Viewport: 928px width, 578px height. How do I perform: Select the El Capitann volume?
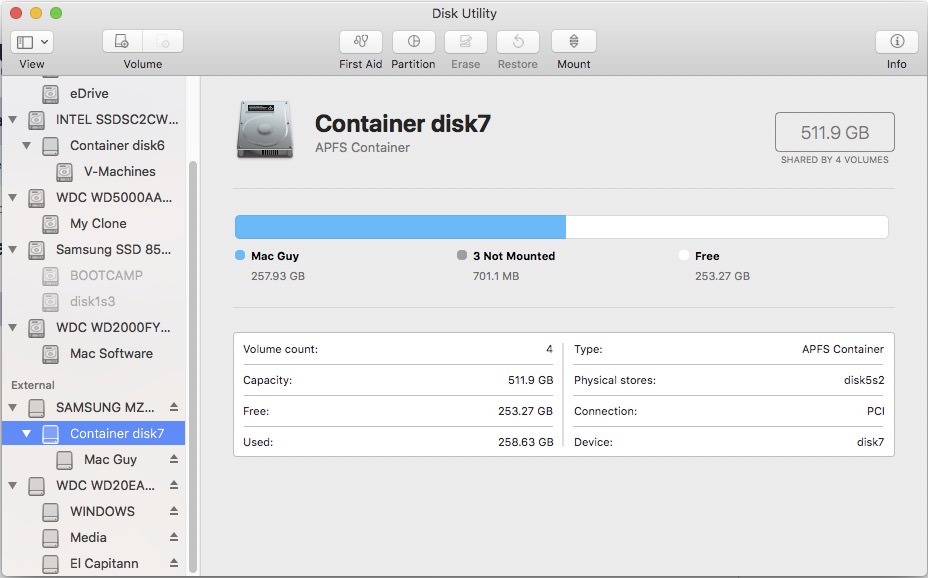click(104, 564)
